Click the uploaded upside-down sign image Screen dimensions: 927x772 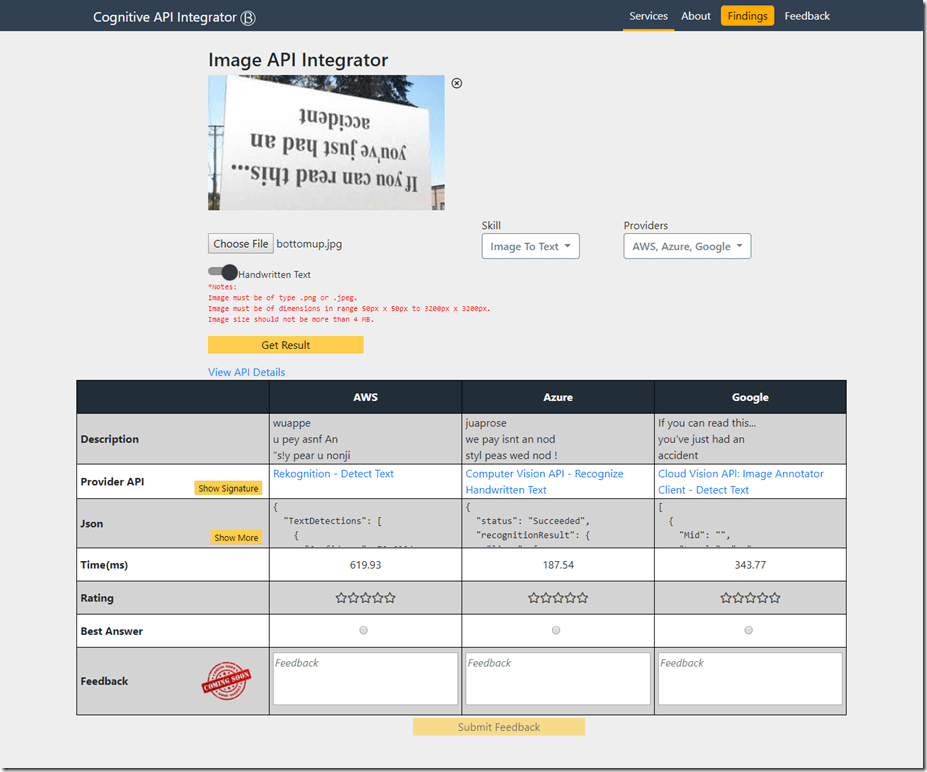(x=326, y=142)
